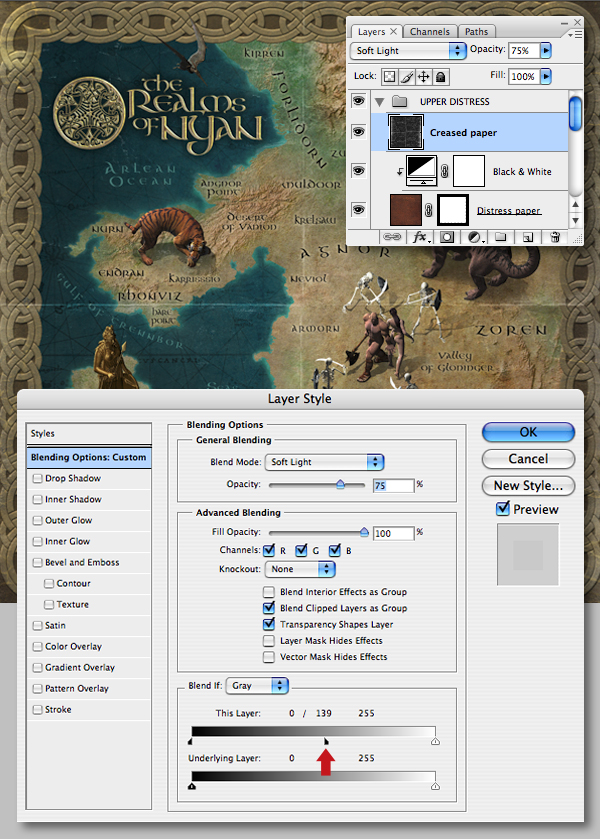Open the Layers panel Fill arrow popup

click(545, 77)
